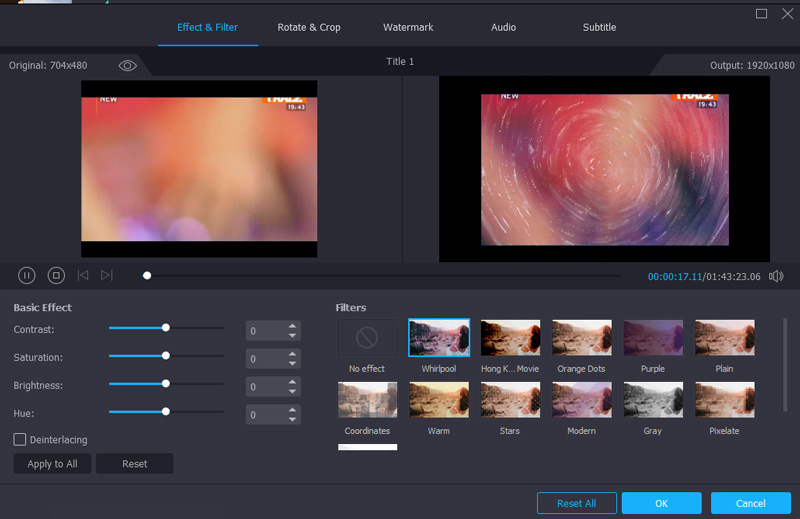Stop the video preview
800x519 pixels.
(56, 275)
